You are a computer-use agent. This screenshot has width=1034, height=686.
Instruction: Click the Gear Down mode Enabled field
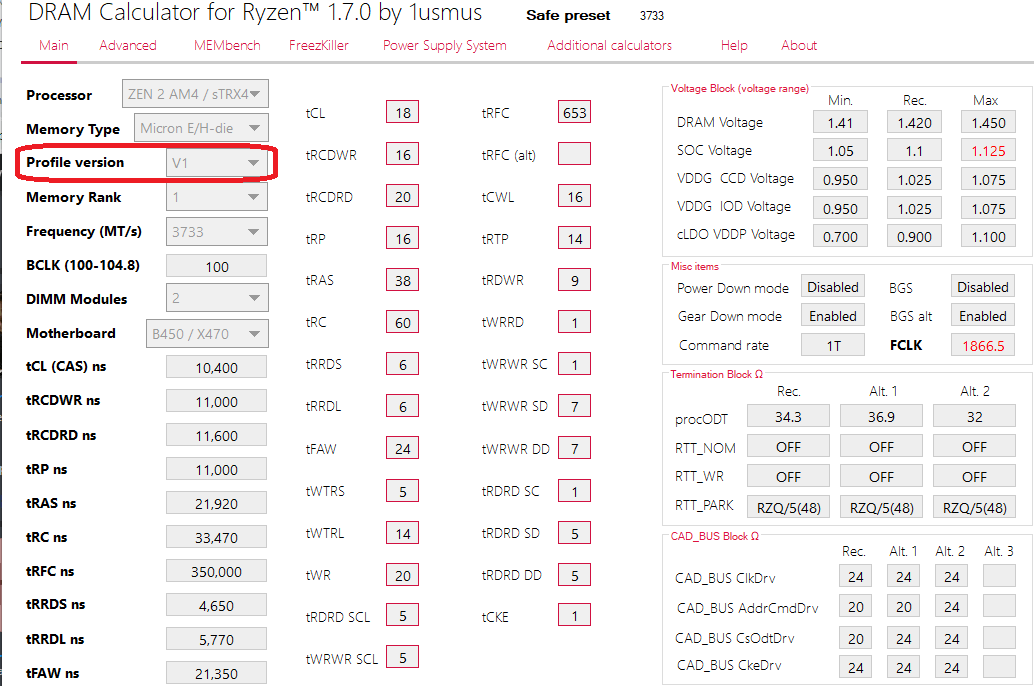pos(833,316)
